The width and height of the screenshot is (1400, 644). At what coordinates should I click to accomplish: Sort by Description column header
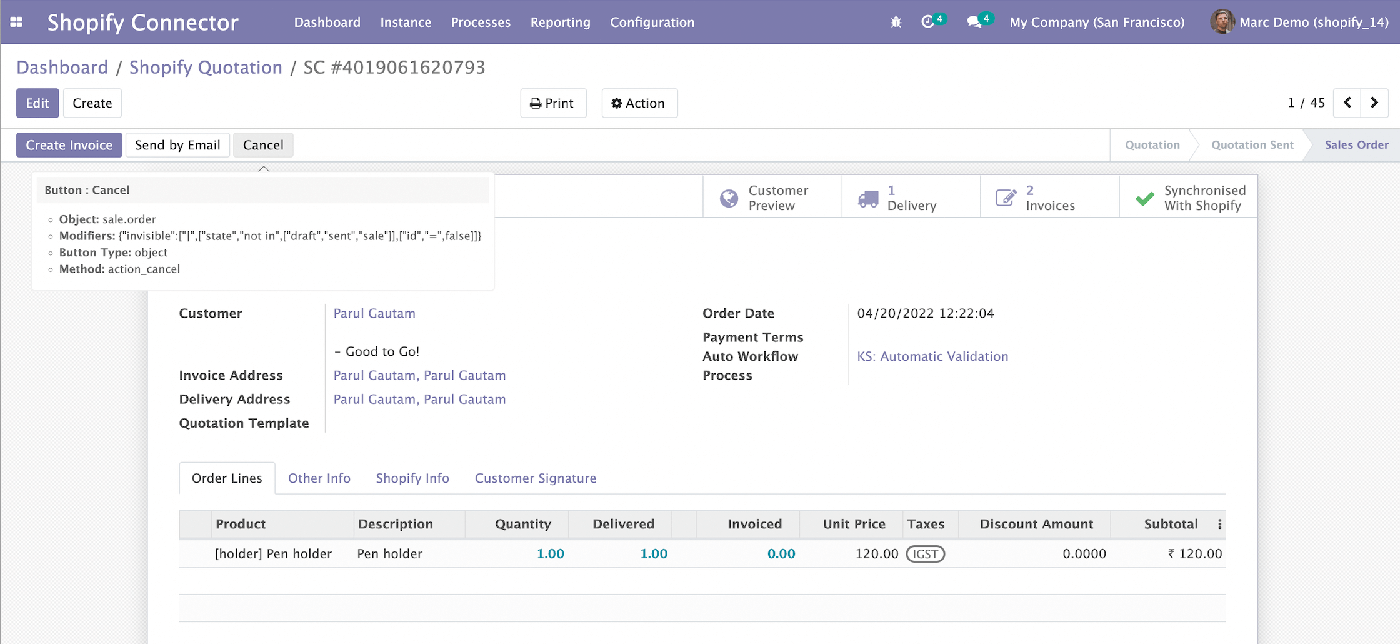(x=410, y=524)
